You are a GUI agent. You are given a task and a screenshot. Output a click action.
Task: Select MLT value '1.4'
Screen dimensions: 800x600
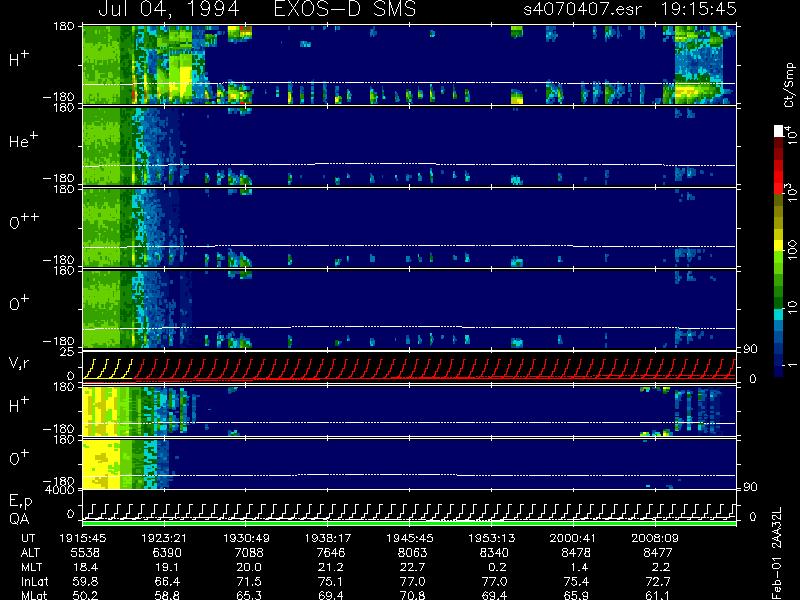tap(581, 567)
